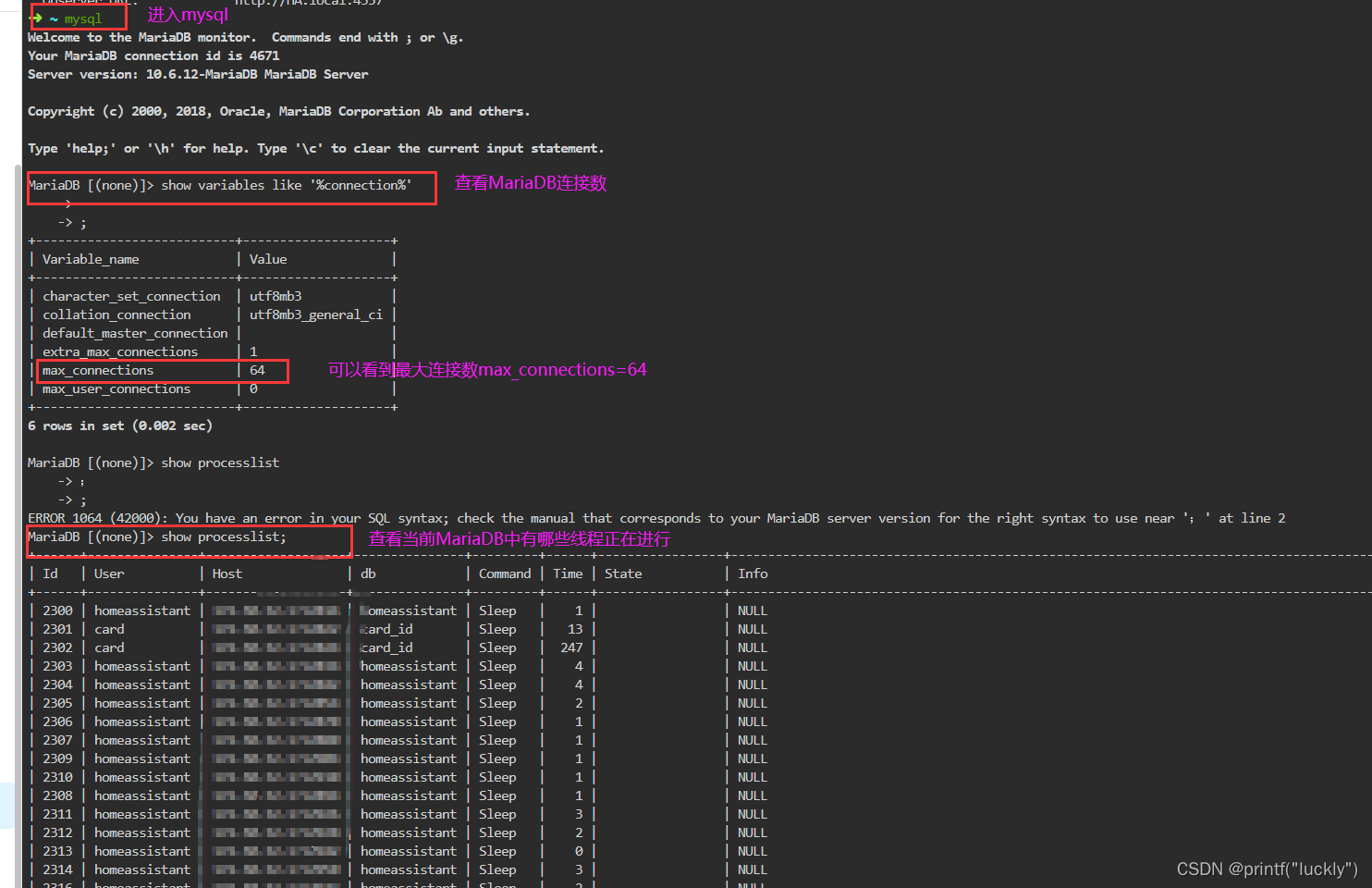Click user 'card' in row 2301

click(x=109, y=629)
